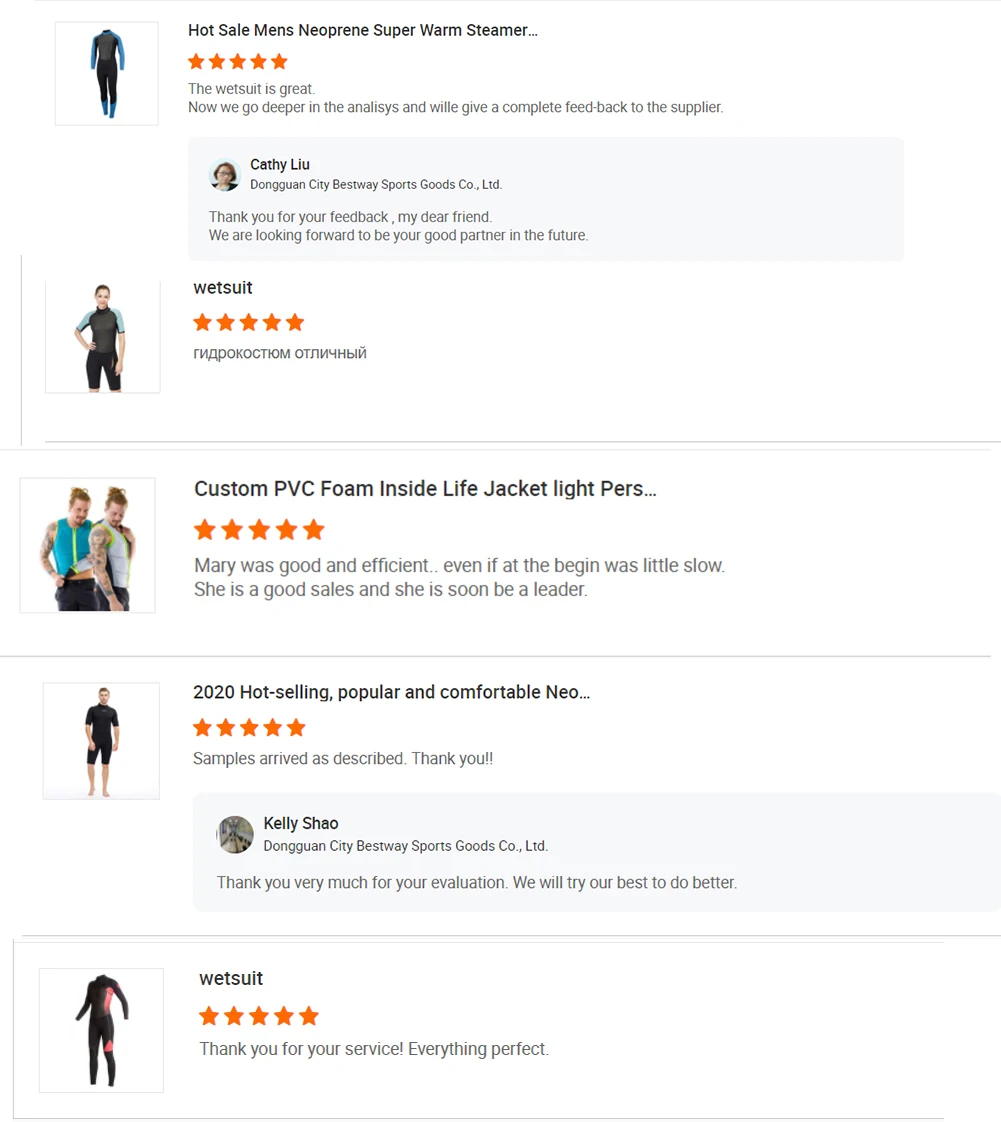Open 'Custom PVC Foam Inside Life Jacket' link

(424, 489)
